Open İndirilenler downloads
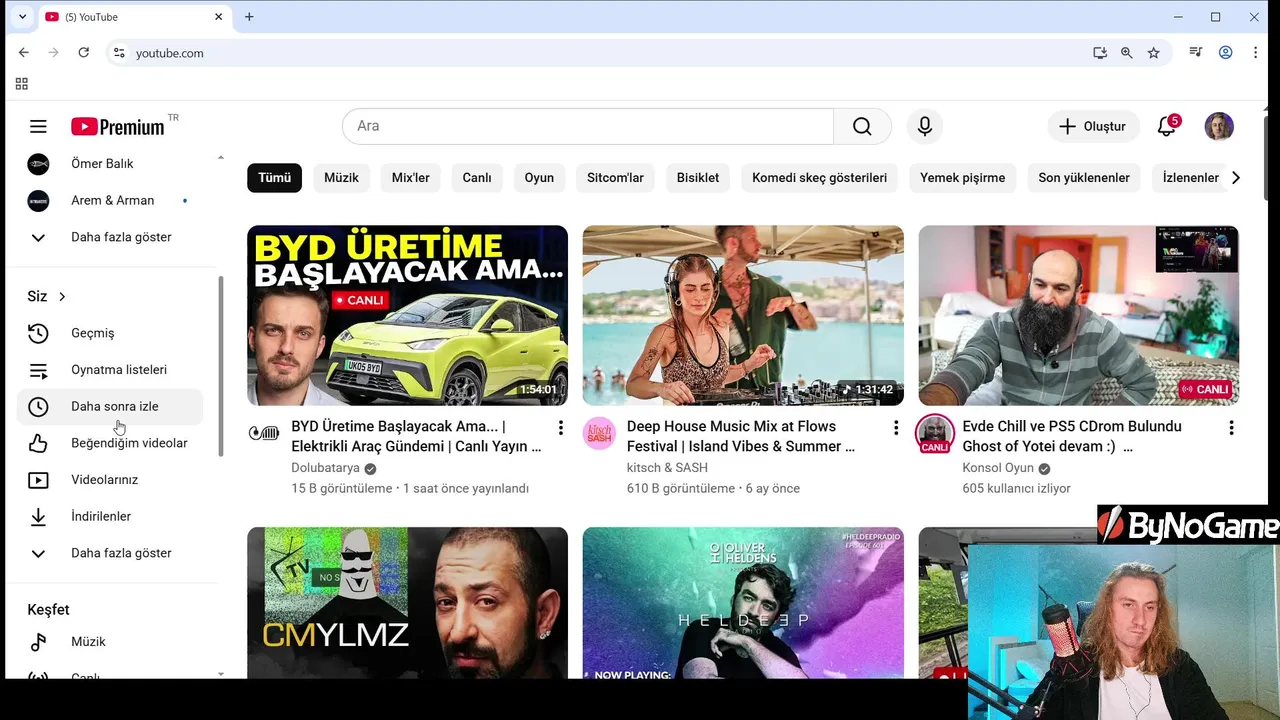The width and height of the screenshot is (1280, 720). (x=110, y=516)
